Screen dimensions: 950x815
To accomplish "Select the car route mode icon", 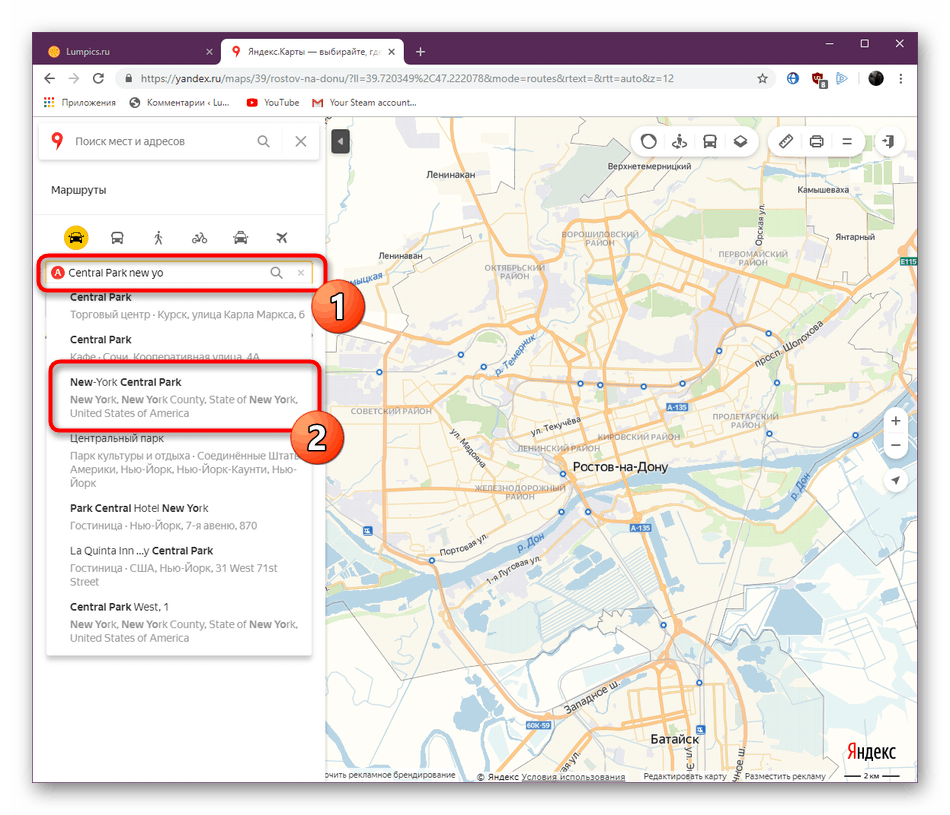I will click(76, 238).
